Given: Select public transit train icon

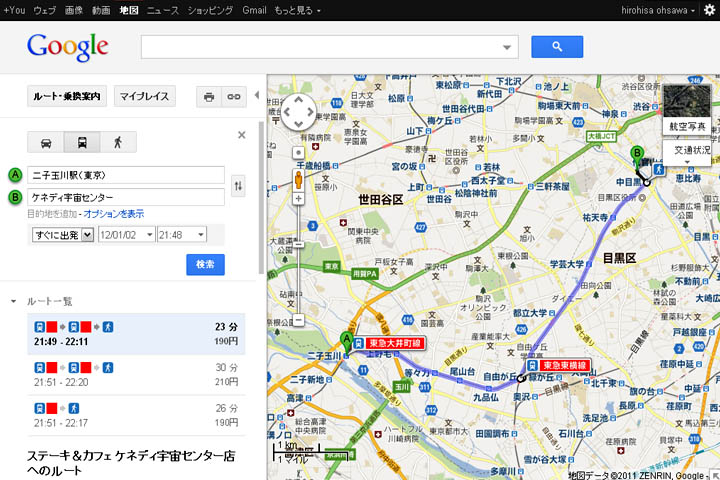Looking at the screenshot, I should coord(82,142).
